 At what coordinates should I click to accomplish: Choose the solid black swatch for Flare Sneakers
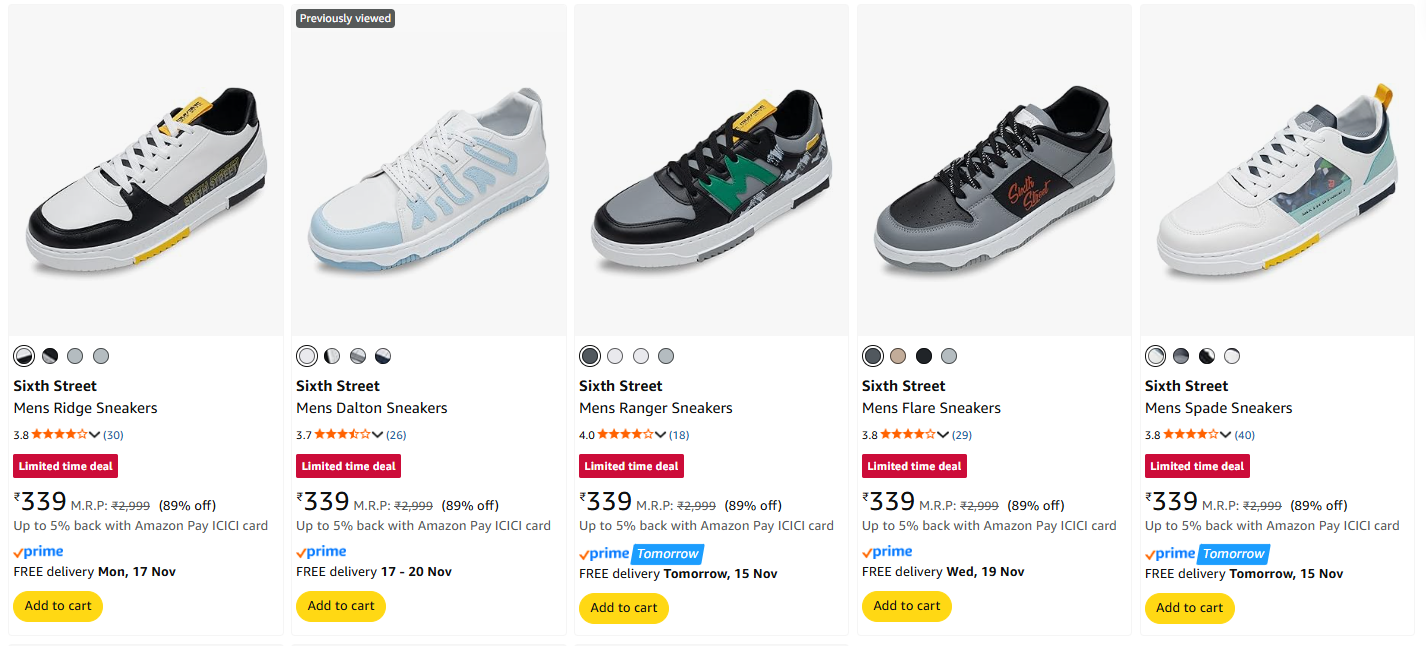pos(924,356)
